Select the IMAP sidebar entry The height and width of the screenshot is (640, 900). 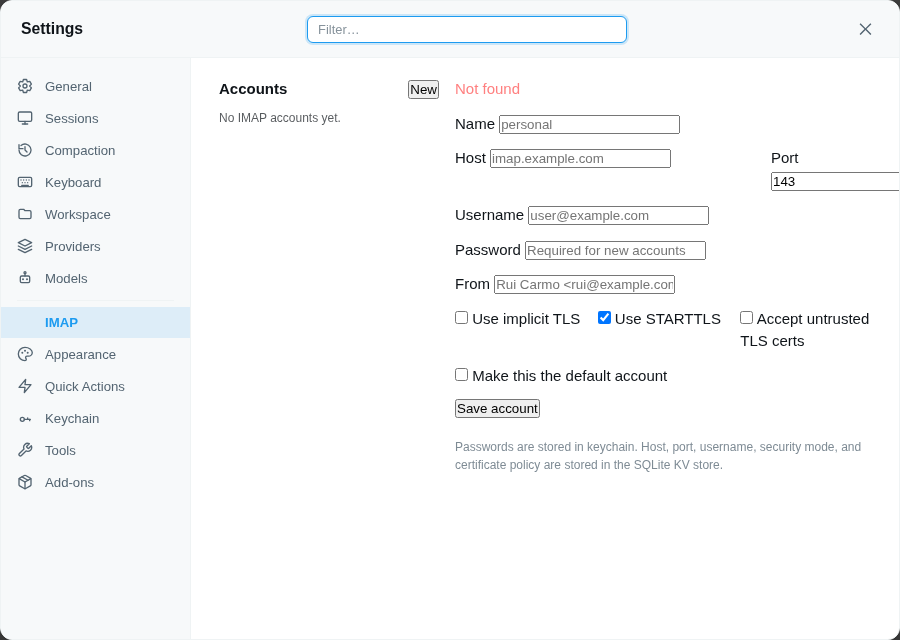[95, 323]
